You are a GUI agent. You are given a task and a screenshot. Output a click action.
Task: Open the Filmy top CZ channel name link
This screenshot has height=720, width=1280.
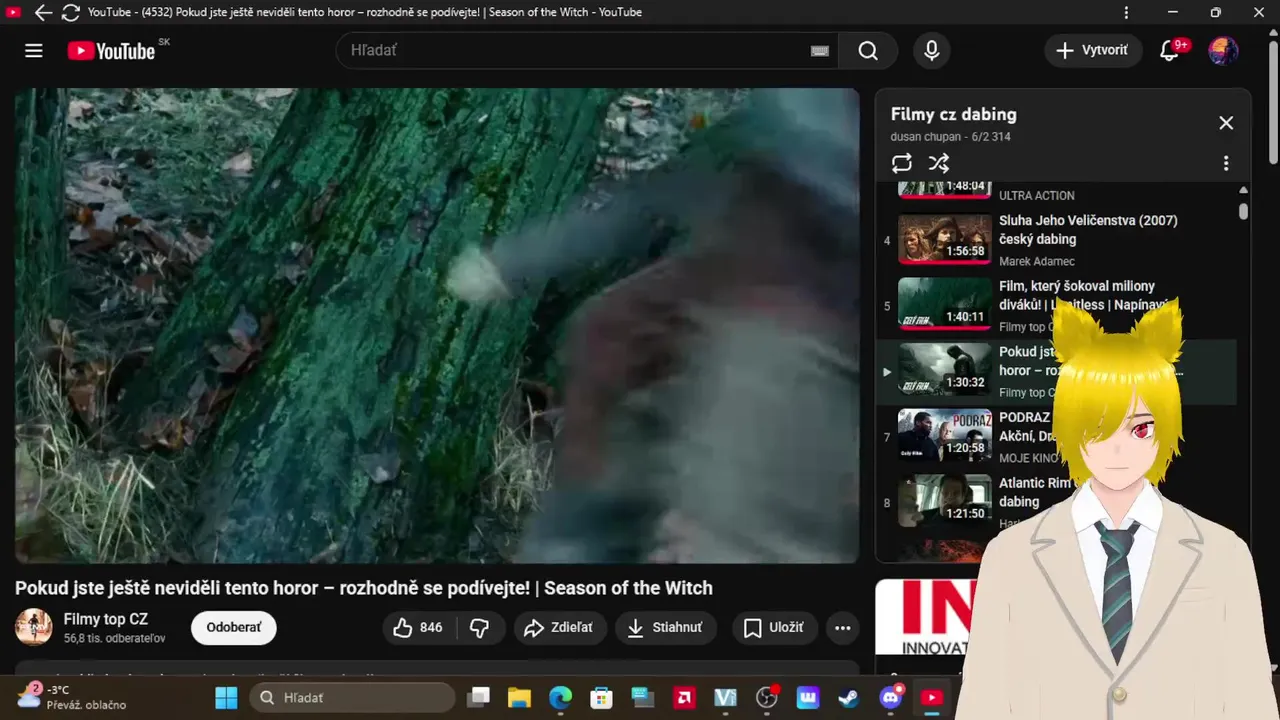[x=106, y=619]
